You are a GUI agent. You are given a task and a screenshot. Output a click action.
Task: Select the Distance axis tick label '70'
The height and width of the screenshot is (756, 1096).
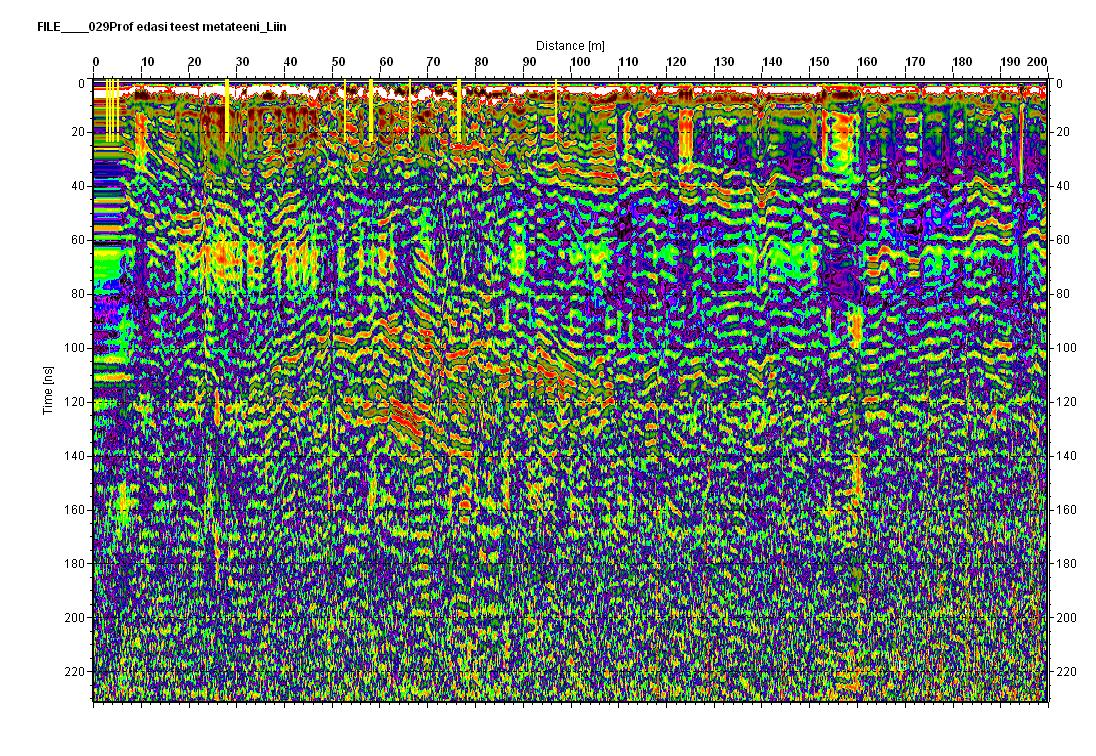[x=433, y=61]
